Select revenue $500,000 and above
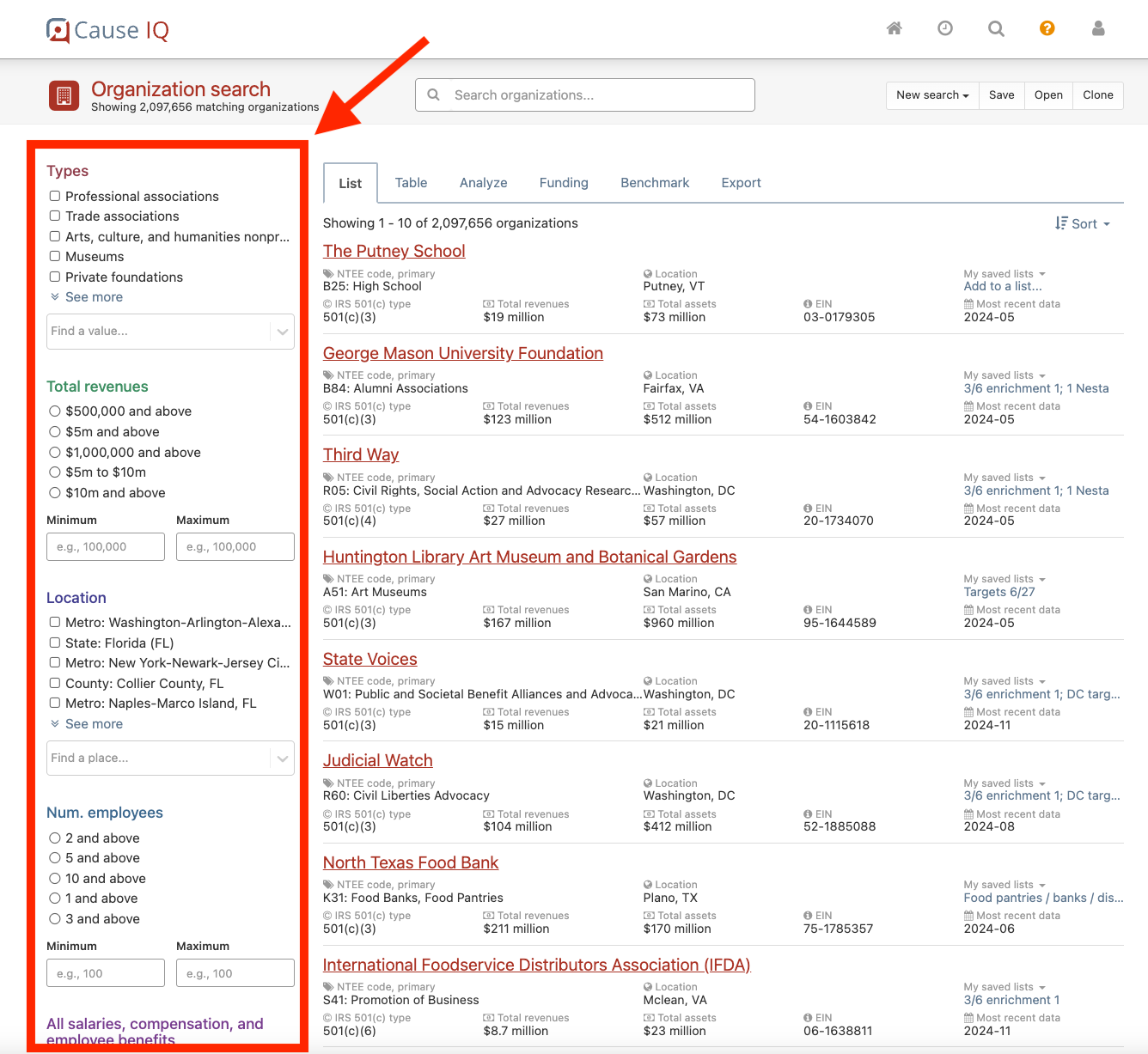1148x1054 pixels. pos(55,411)
